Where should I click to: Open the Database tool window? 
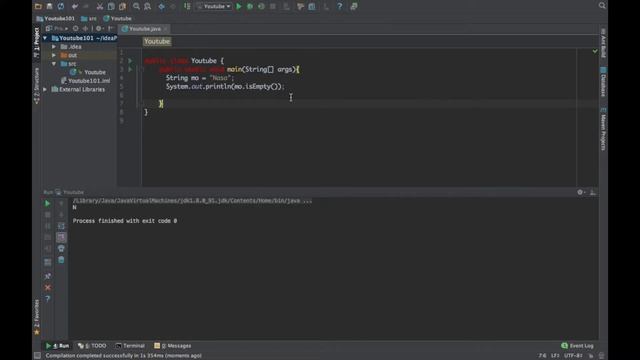click(603, 82)
